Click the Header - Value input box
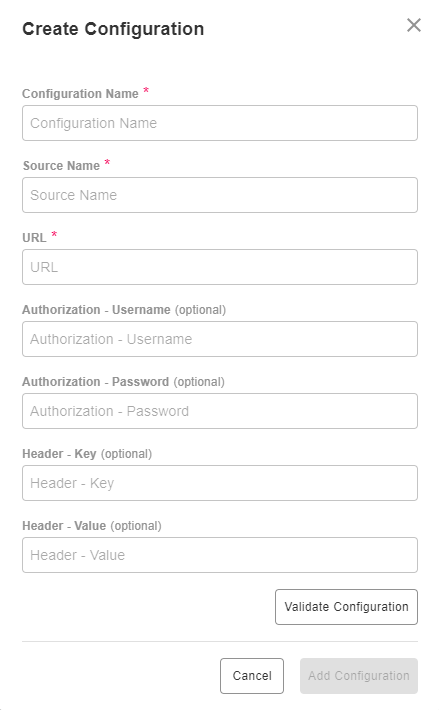Image resolution: width=439 pixels, height=710 pixels. coord(220,555)
